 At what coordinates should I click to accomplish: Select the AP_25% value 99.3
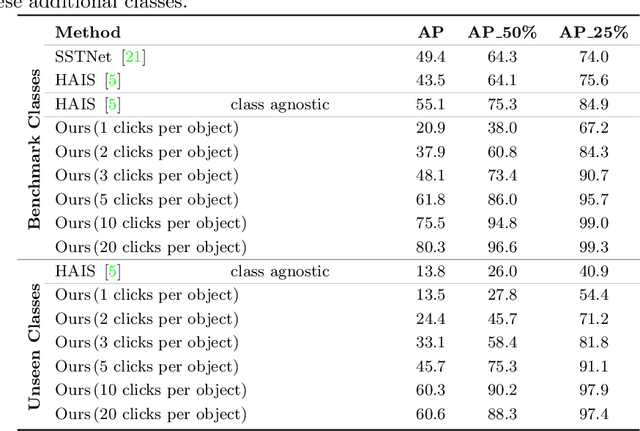point(593,247)
